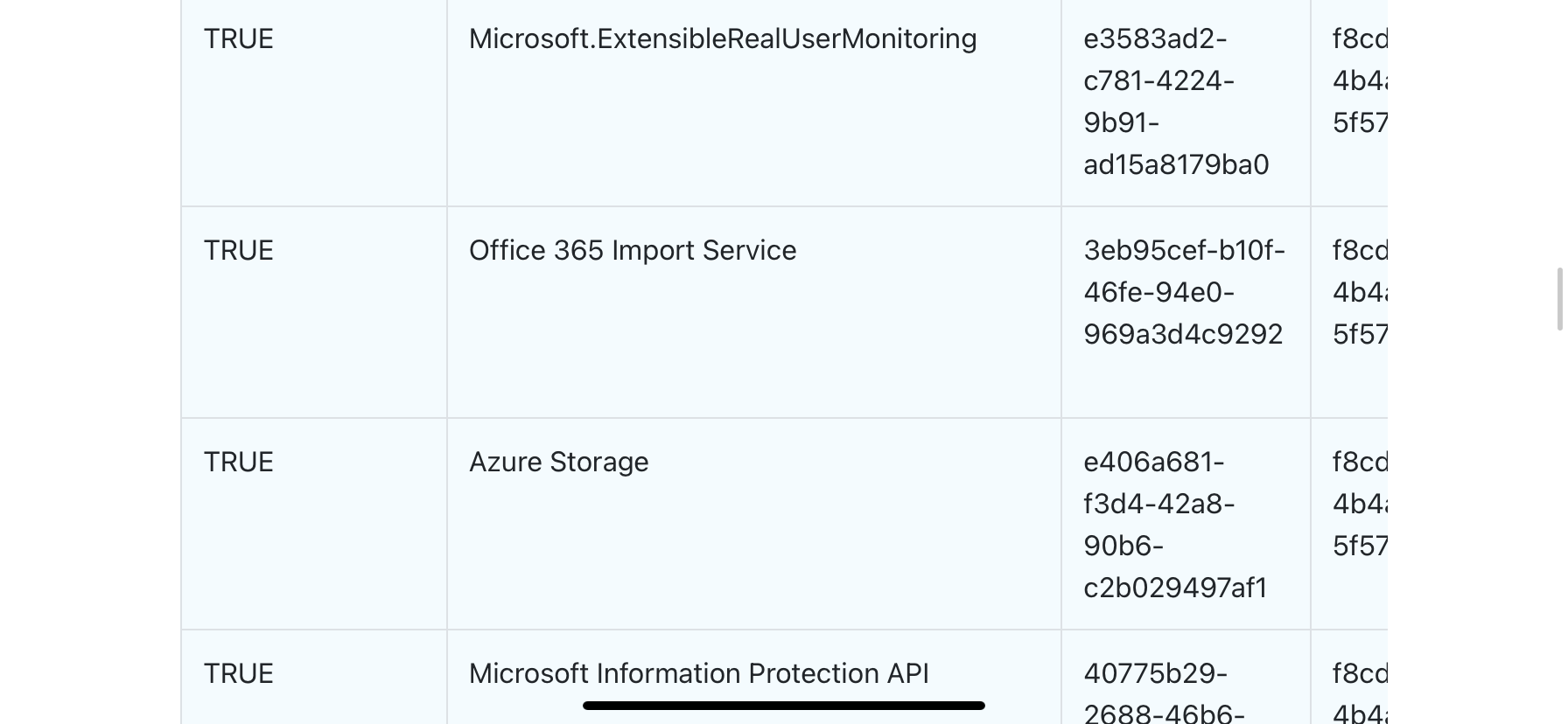This screenshot has width=1568, height=724.
Task: Select Microsoft Information Protection API text
Action: [699, 674]
